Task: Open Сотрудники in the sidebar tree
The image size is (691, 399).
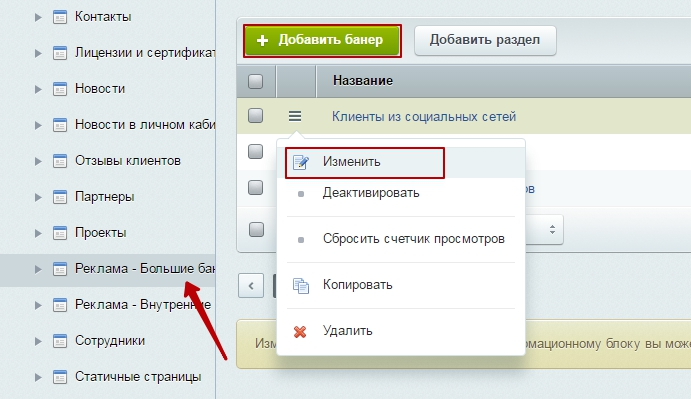Action: (110, 341)
